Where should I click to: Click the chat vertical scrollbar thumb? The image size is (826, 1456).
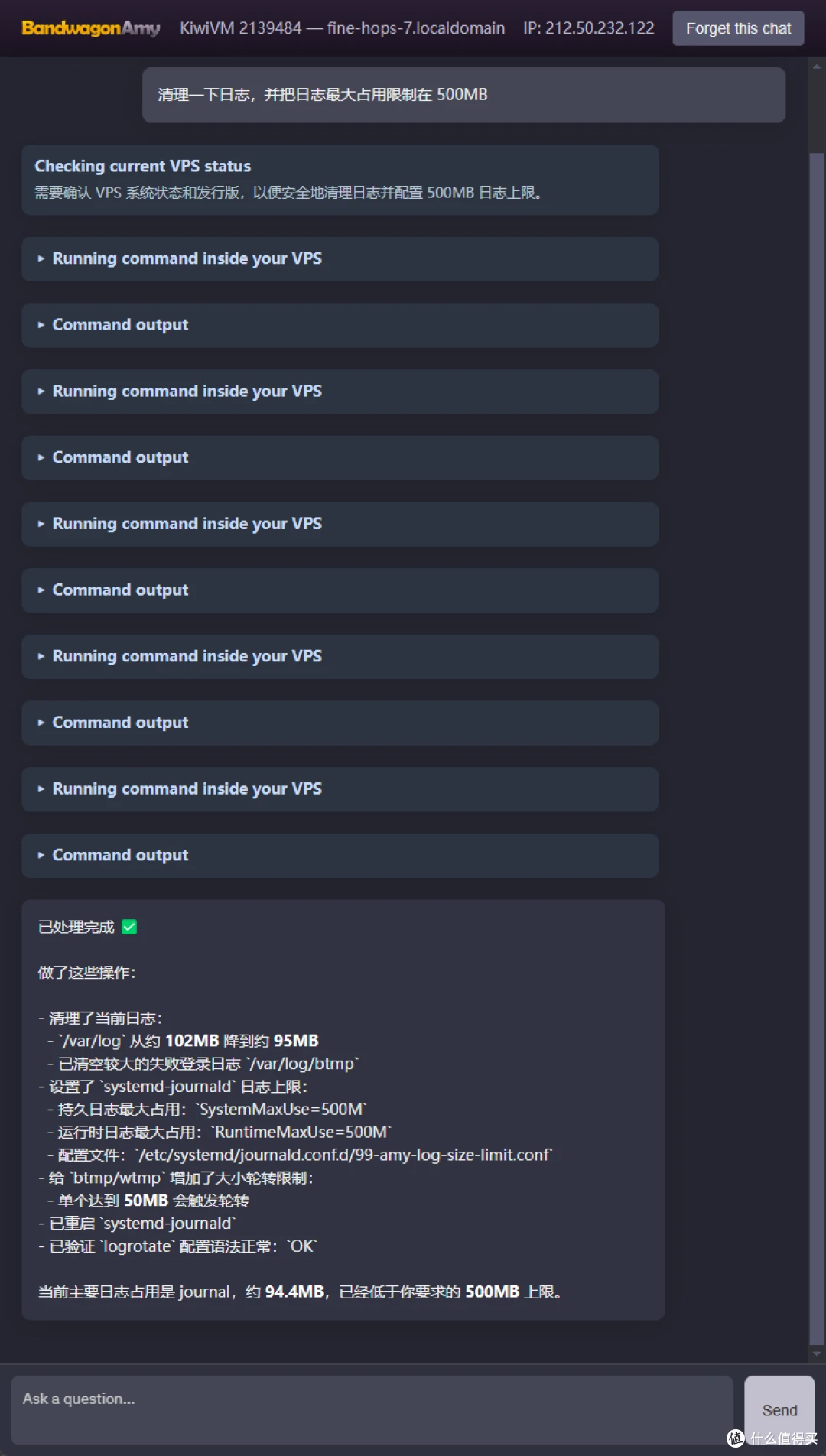pos(817,749)
